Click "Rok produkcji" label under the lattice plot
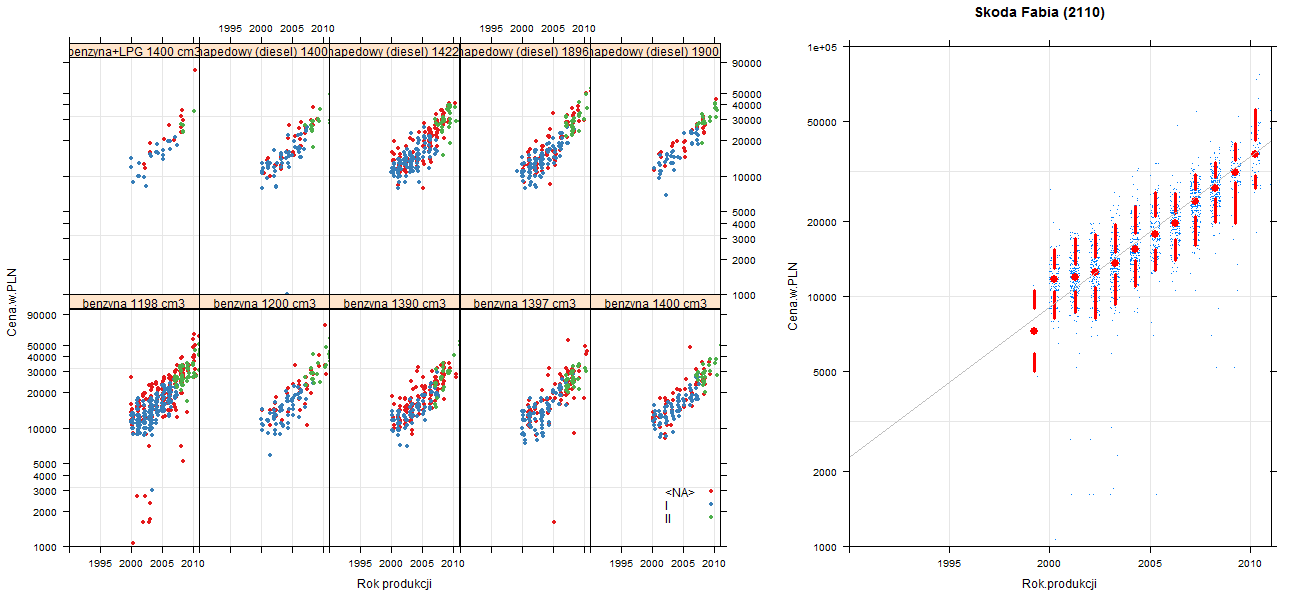 394,584
